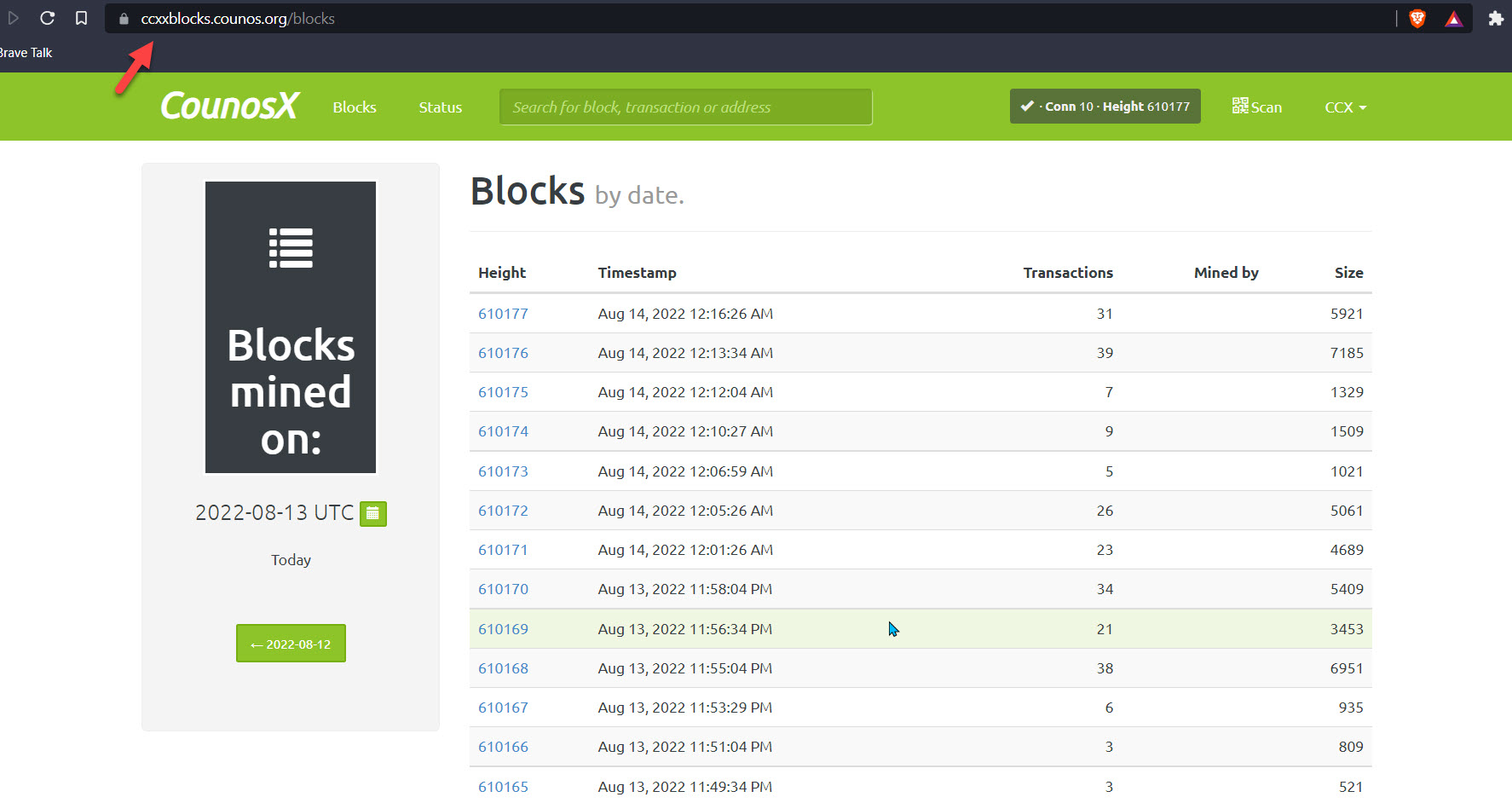The image size is (1512, 803).
Task: Click the Blocks by date heading
Action: point(577,192)
